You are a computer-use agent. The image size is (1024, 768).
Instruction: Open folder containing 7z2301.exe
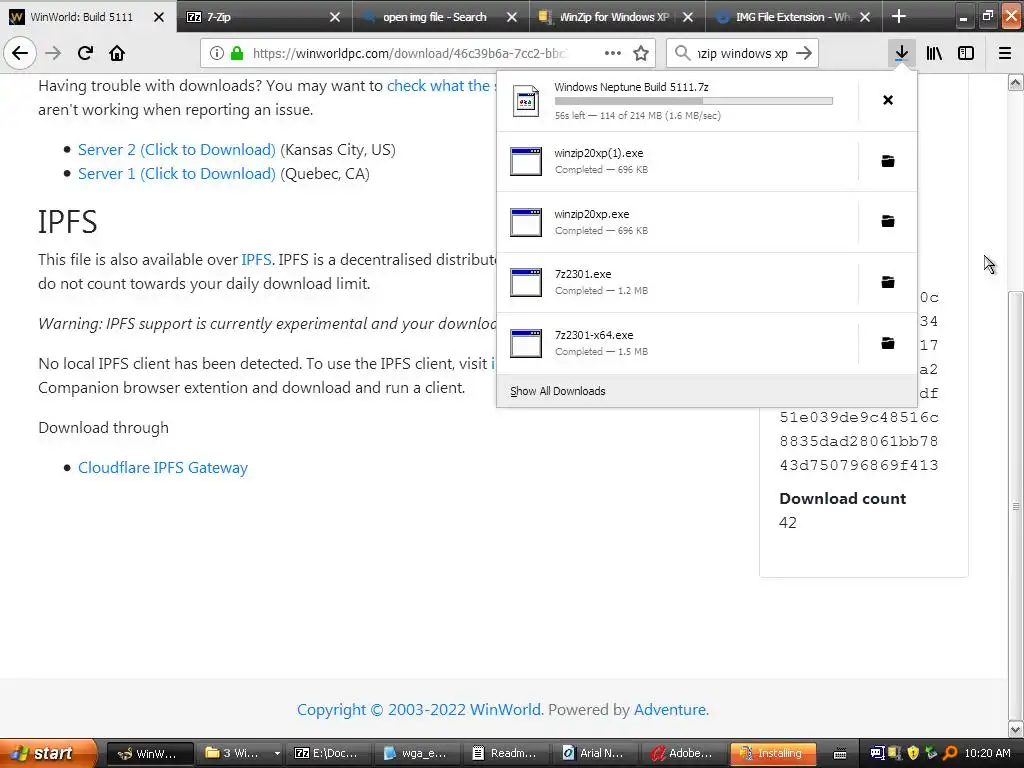(888, 282)
